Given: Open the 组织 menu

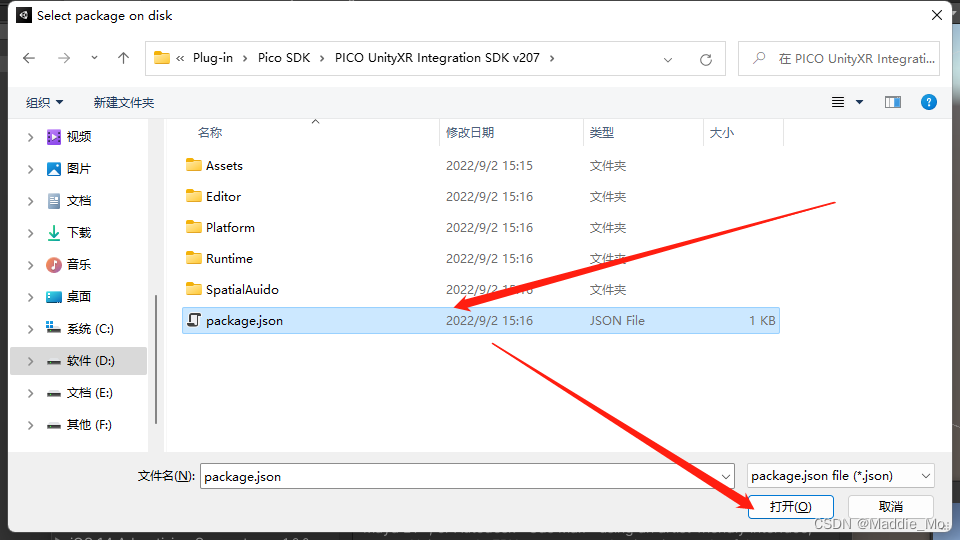Looking at the screenshot, I should (44, 102).
